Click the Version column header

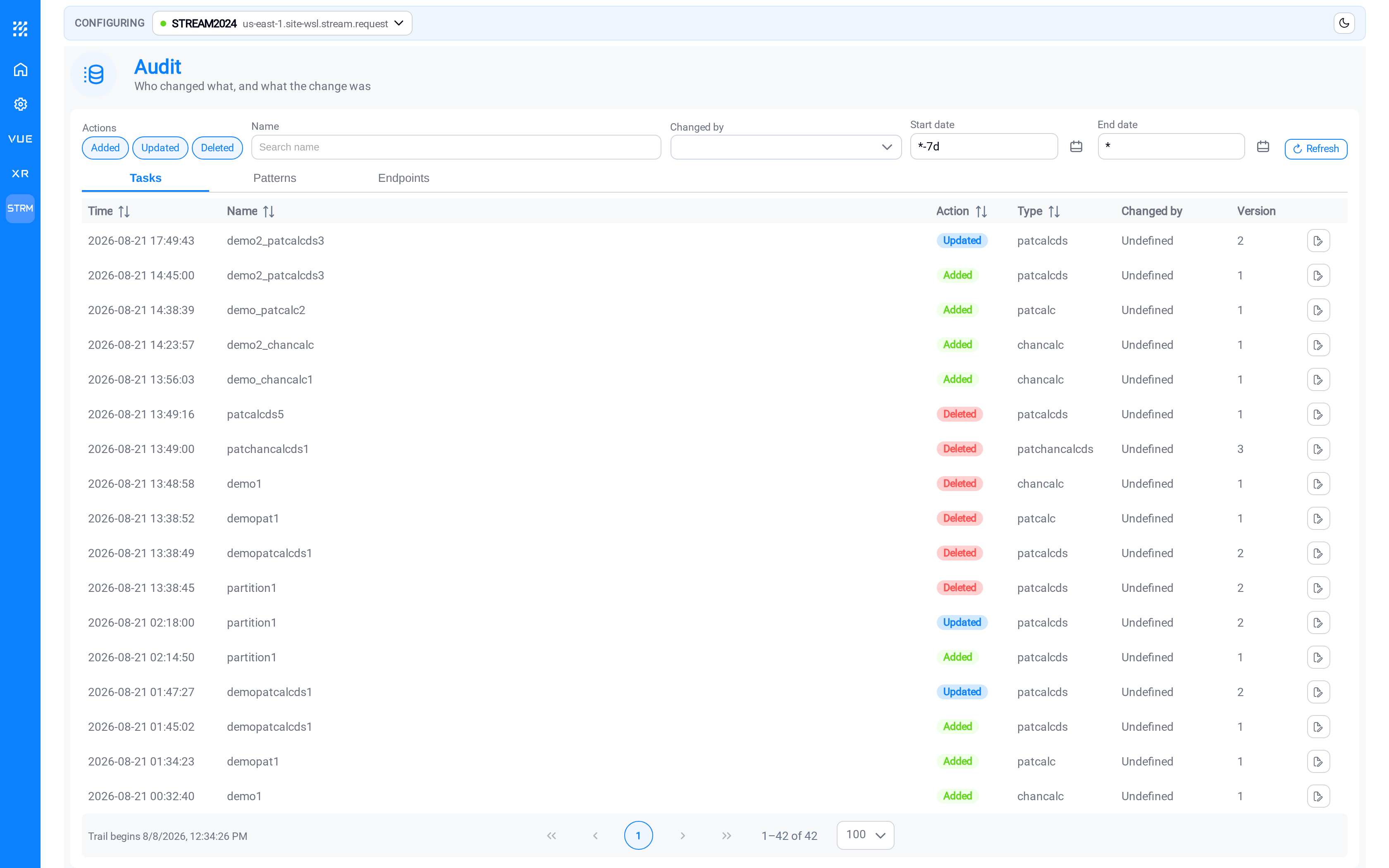[x=1256, y=211]
